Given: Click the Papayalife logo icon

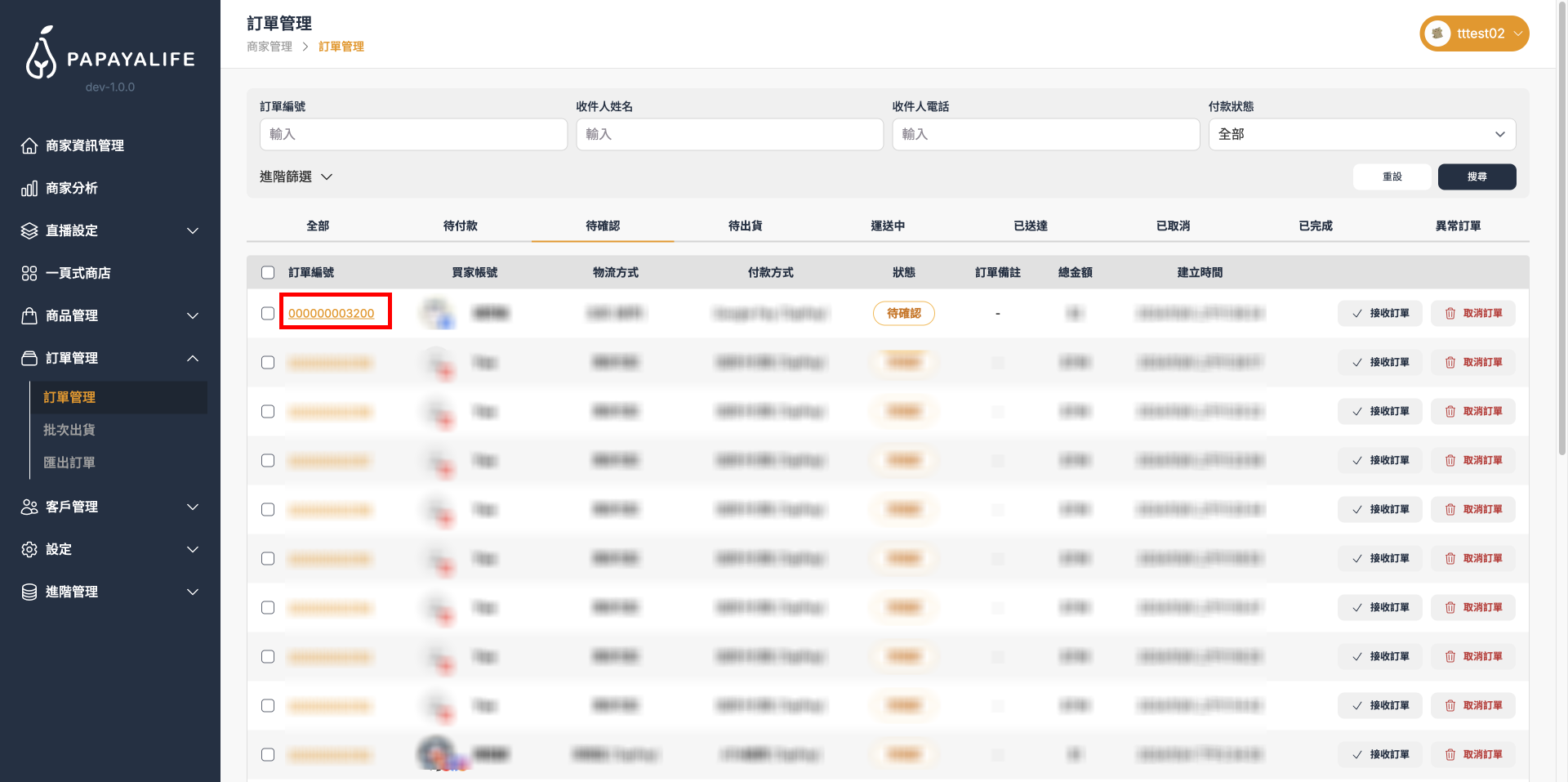Looking at the screenshot, I should 41,54.
